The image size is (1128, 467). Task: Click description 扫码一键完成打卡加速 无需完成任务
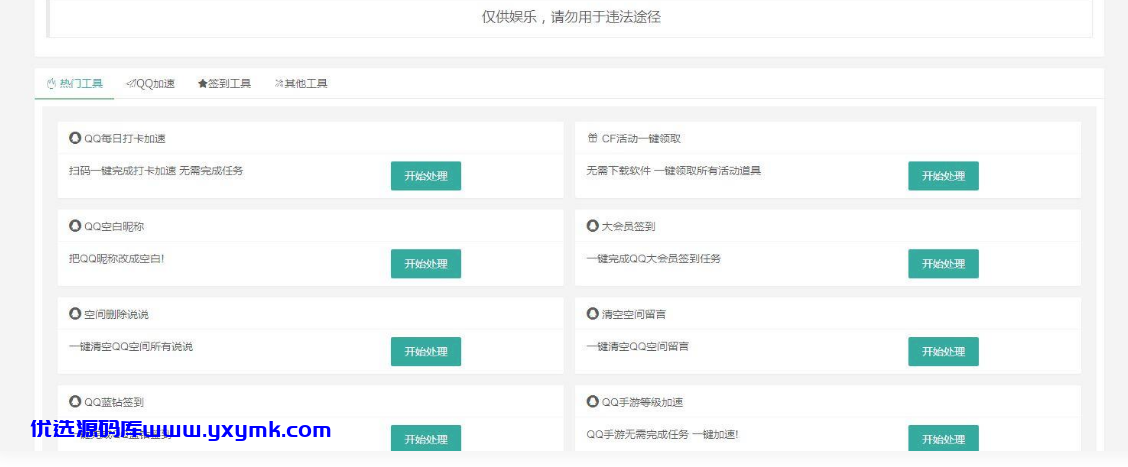pyautogui.click(x=156, y=171)
